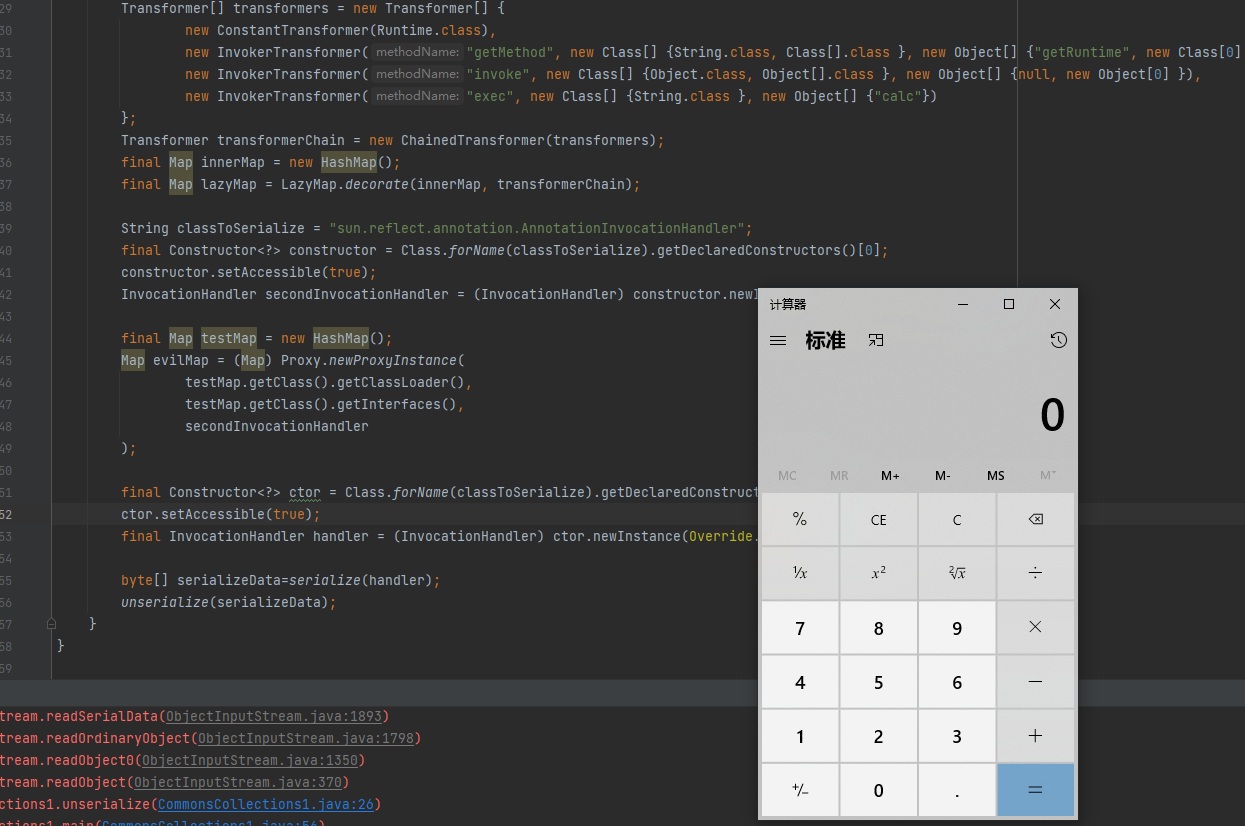Click 'testMap' variable on line 44
The height and width of the screenshot is (826, 1245).
[x=229, y=338]
